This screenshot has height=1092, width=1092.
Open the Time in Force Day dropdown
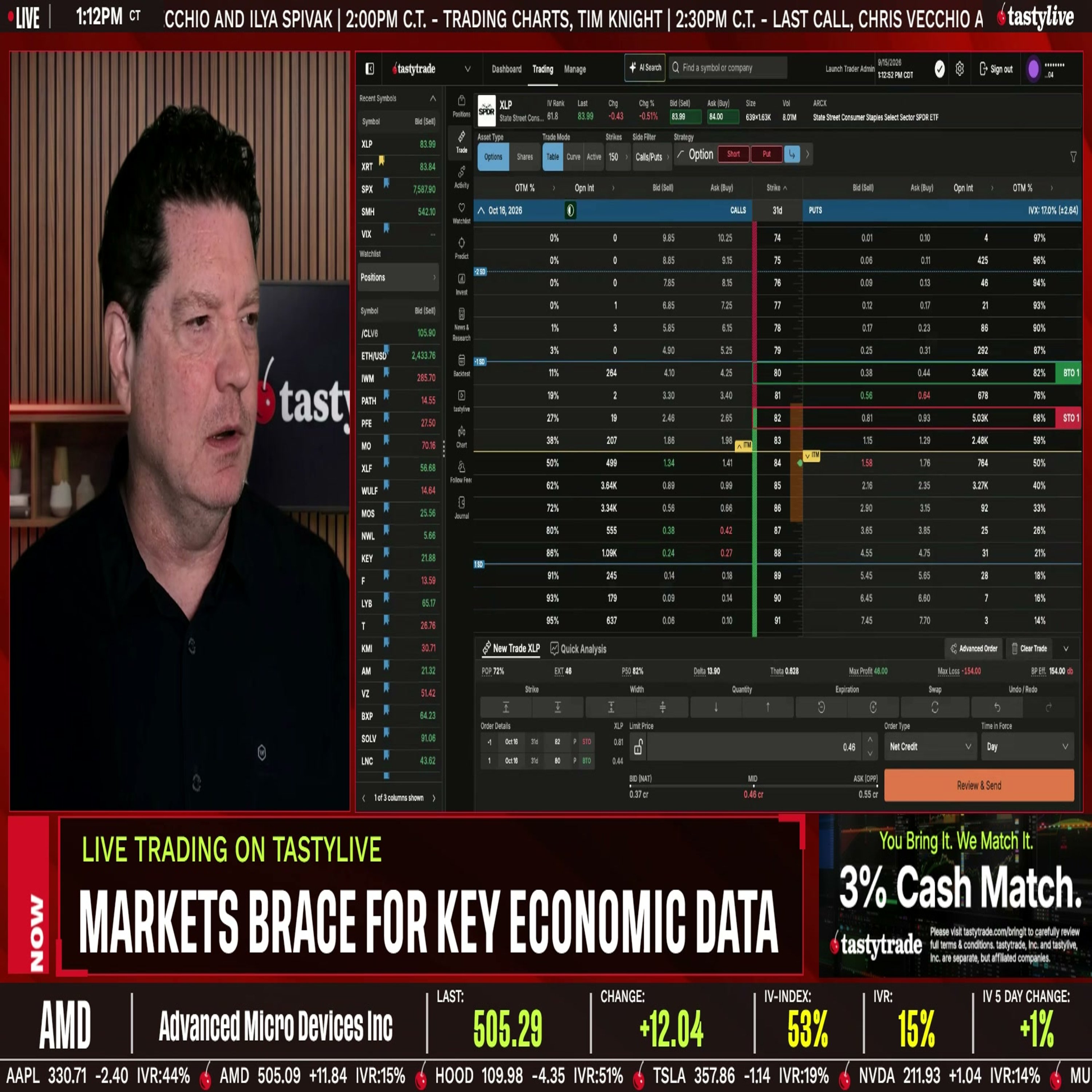1027,747
